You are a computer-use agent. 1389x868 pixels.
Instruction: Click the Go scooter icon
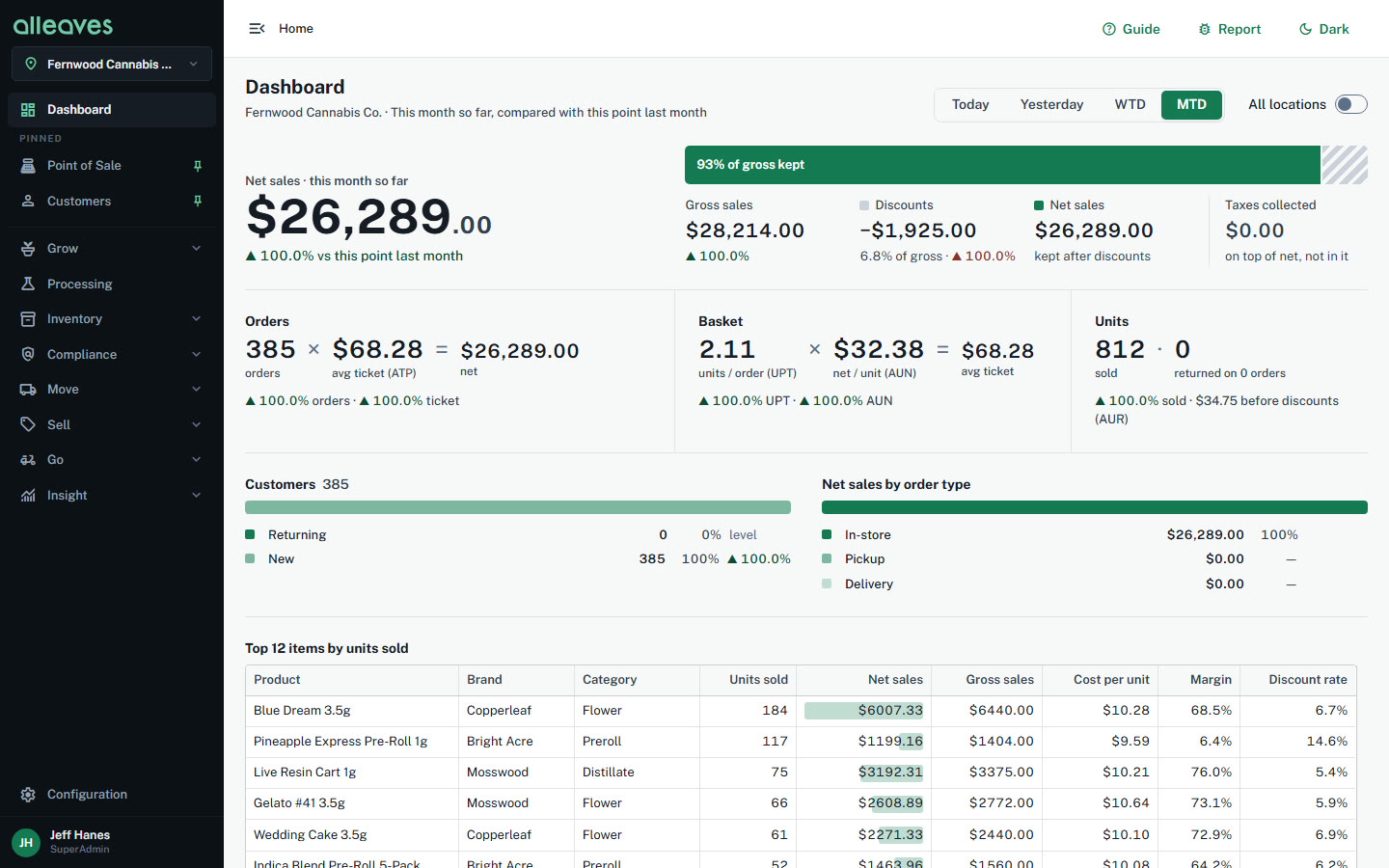coord(28,460)
